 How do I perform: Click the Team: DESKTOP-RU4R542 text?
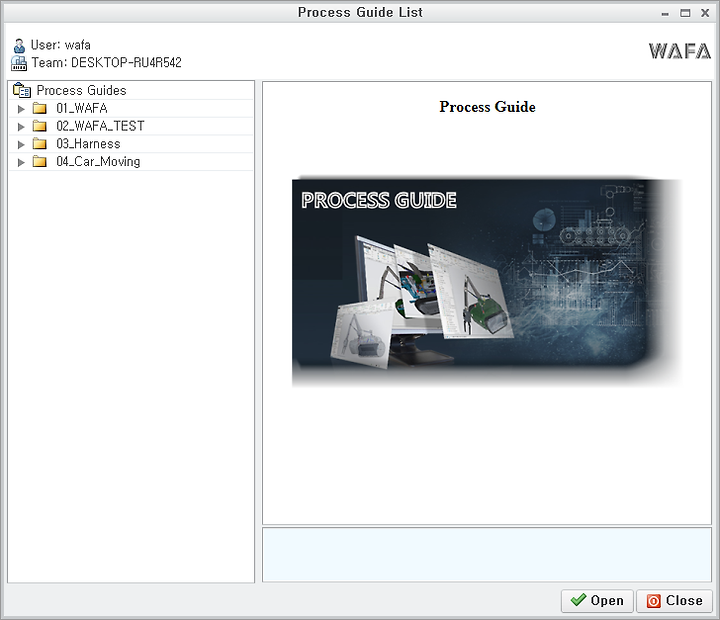pyautogui.click(x=107, y=62)
